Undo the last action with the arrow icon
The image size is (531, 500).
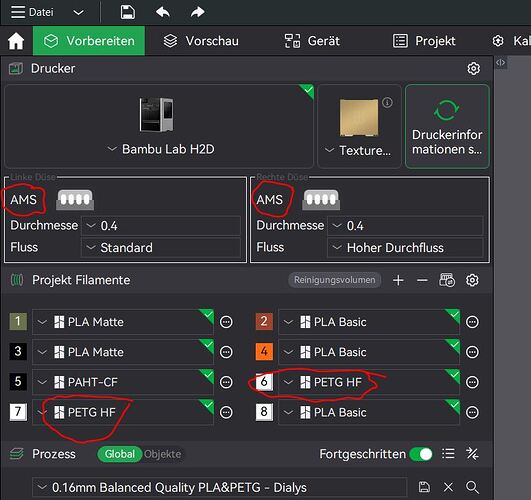[x=163, y=13]
